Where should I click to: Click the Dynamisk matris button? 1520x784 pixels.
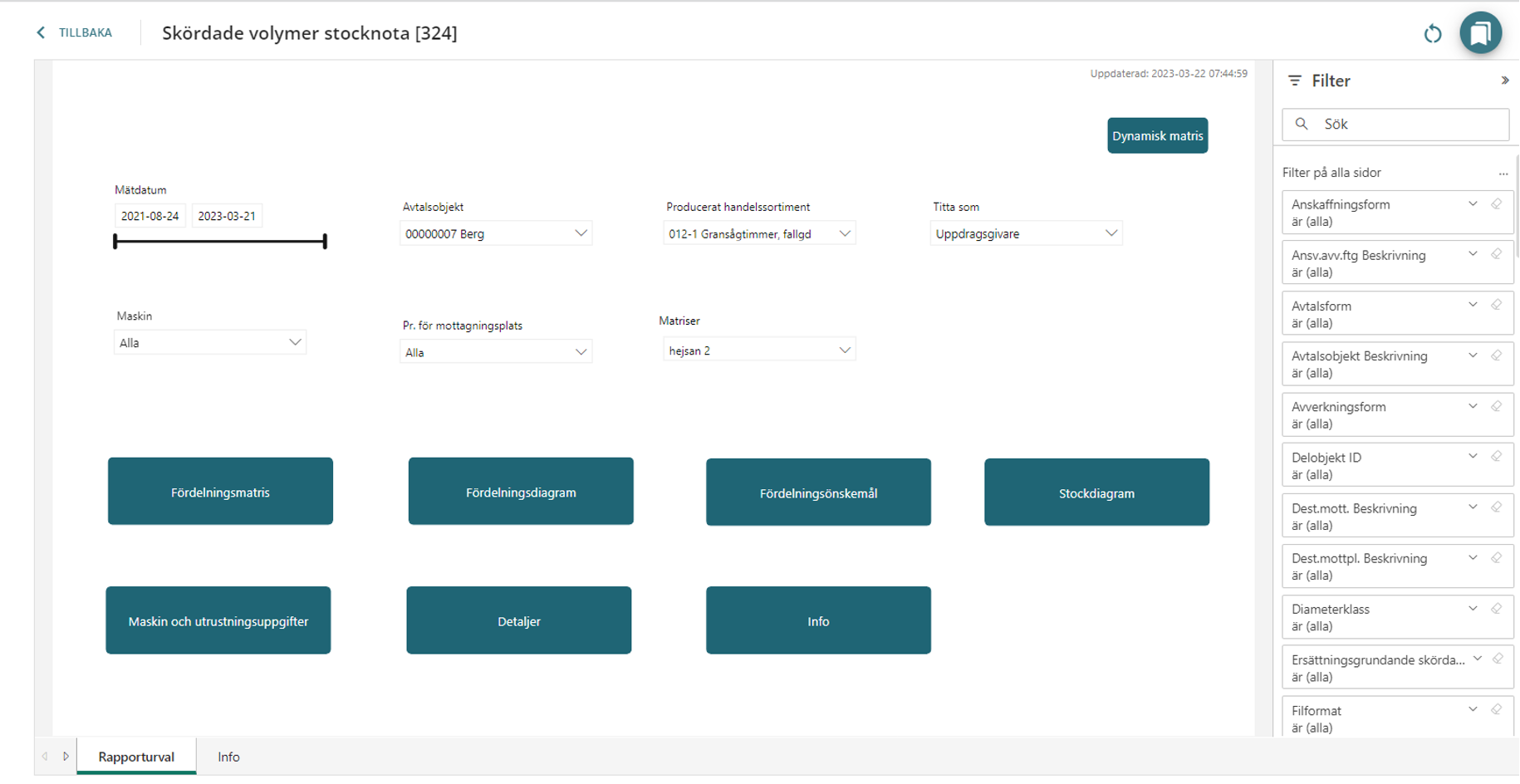point(1157,136)
